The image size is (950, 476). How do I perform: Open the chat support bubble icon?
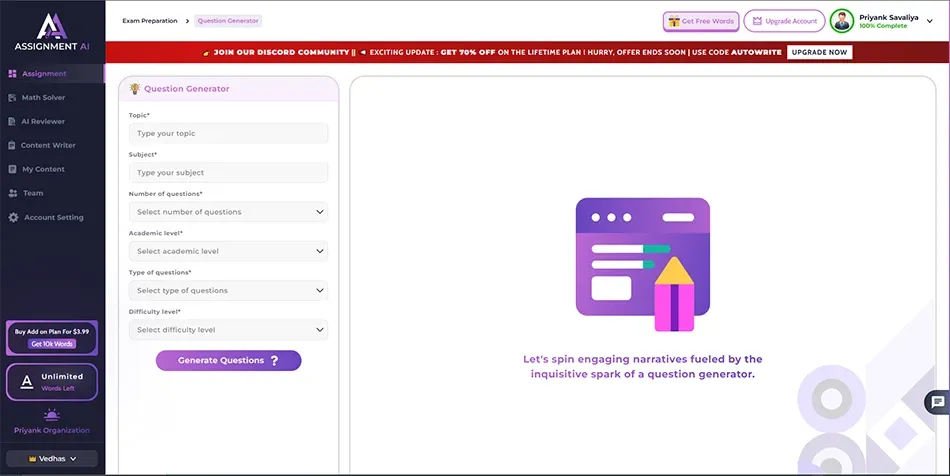937,402
